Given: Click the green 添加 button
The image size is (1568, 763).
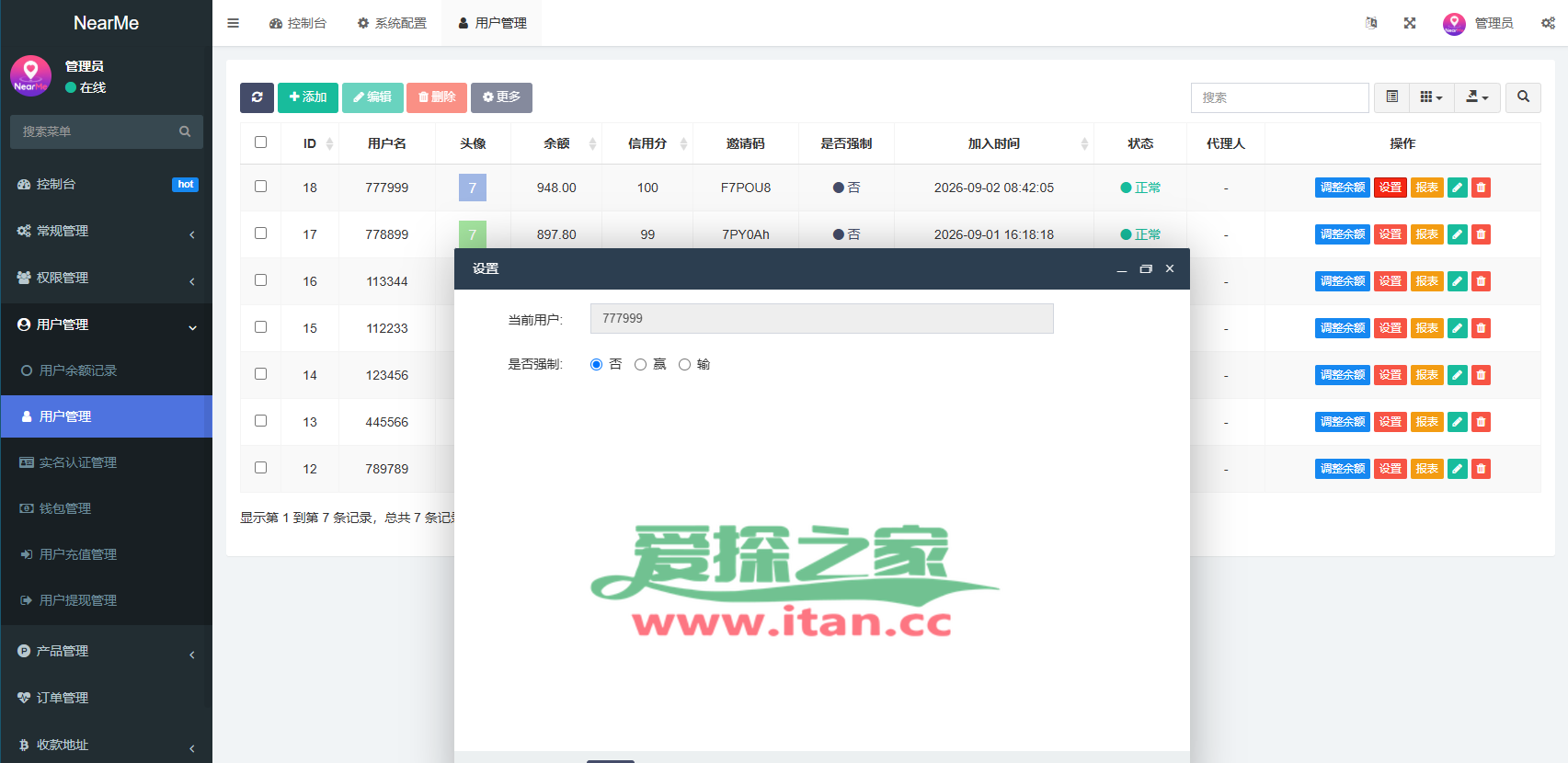Looking at the screenshot, I should click(x=308, y=97).
